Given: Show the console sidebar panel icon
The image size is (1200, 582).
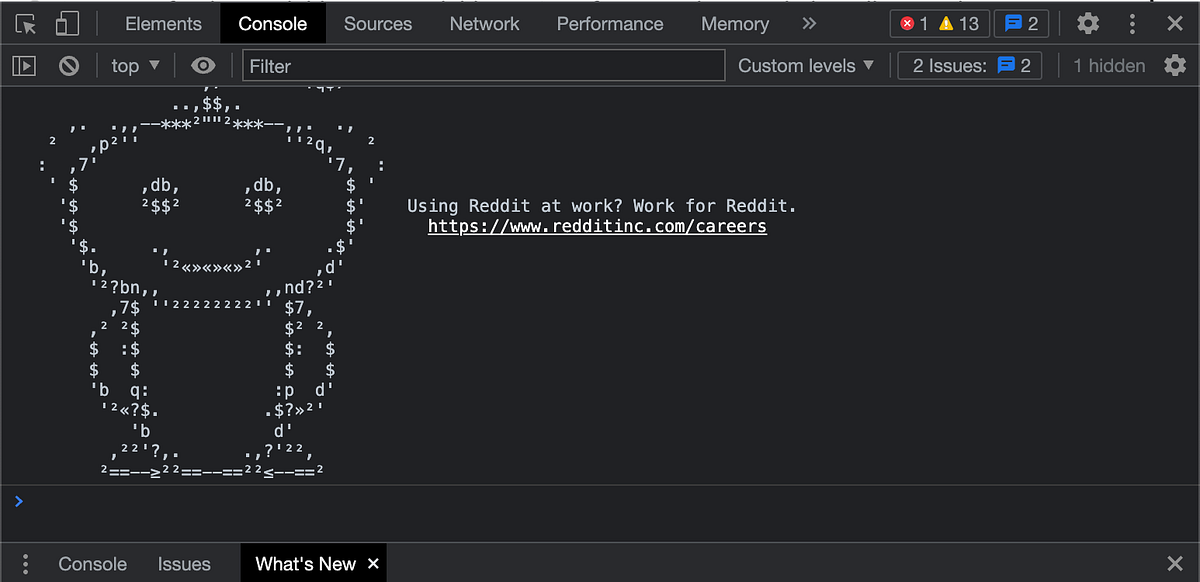Looking at the screenshot, I should pyautogui.click(x=24, y=65).
